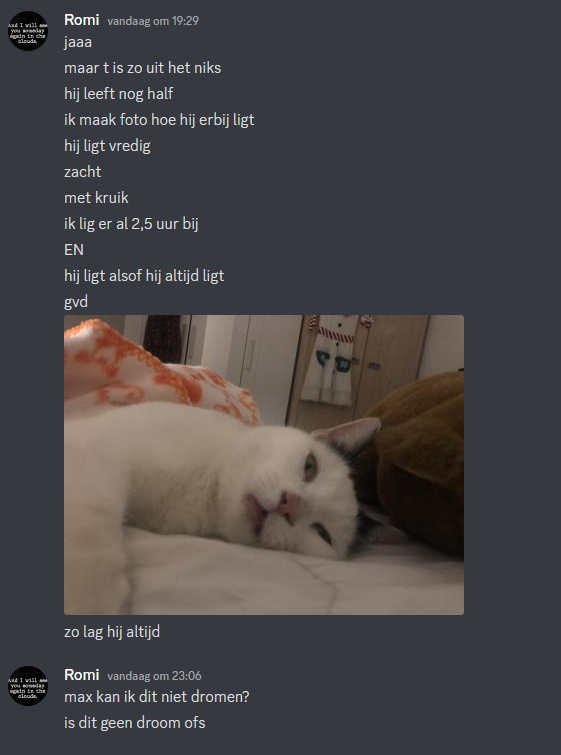
Task: Click the message 'hij leeft nog half'
Action: tap(118, 94)
